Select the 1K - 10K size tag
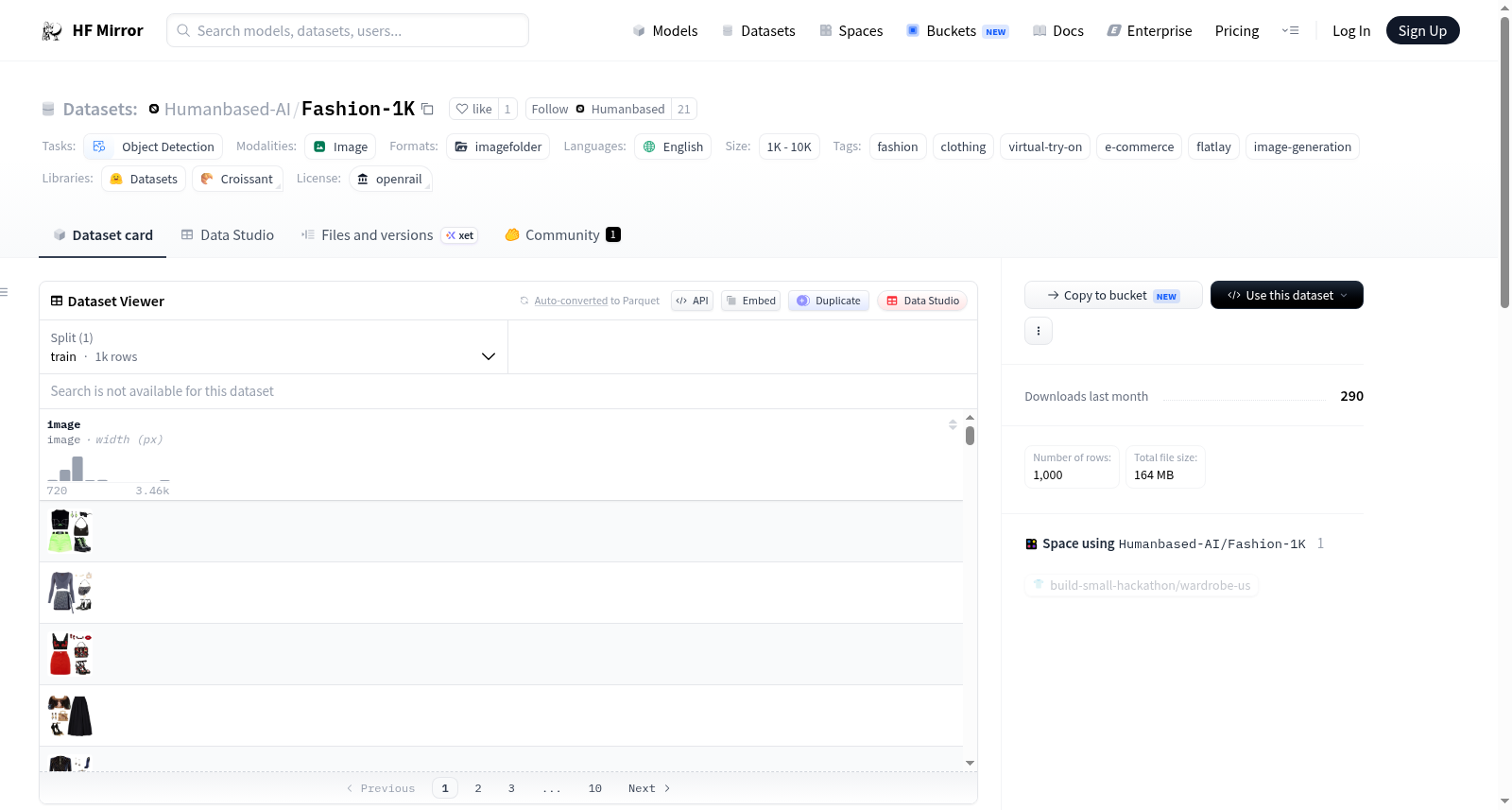Screen dimensions: 1512x810 coord(789,146)
